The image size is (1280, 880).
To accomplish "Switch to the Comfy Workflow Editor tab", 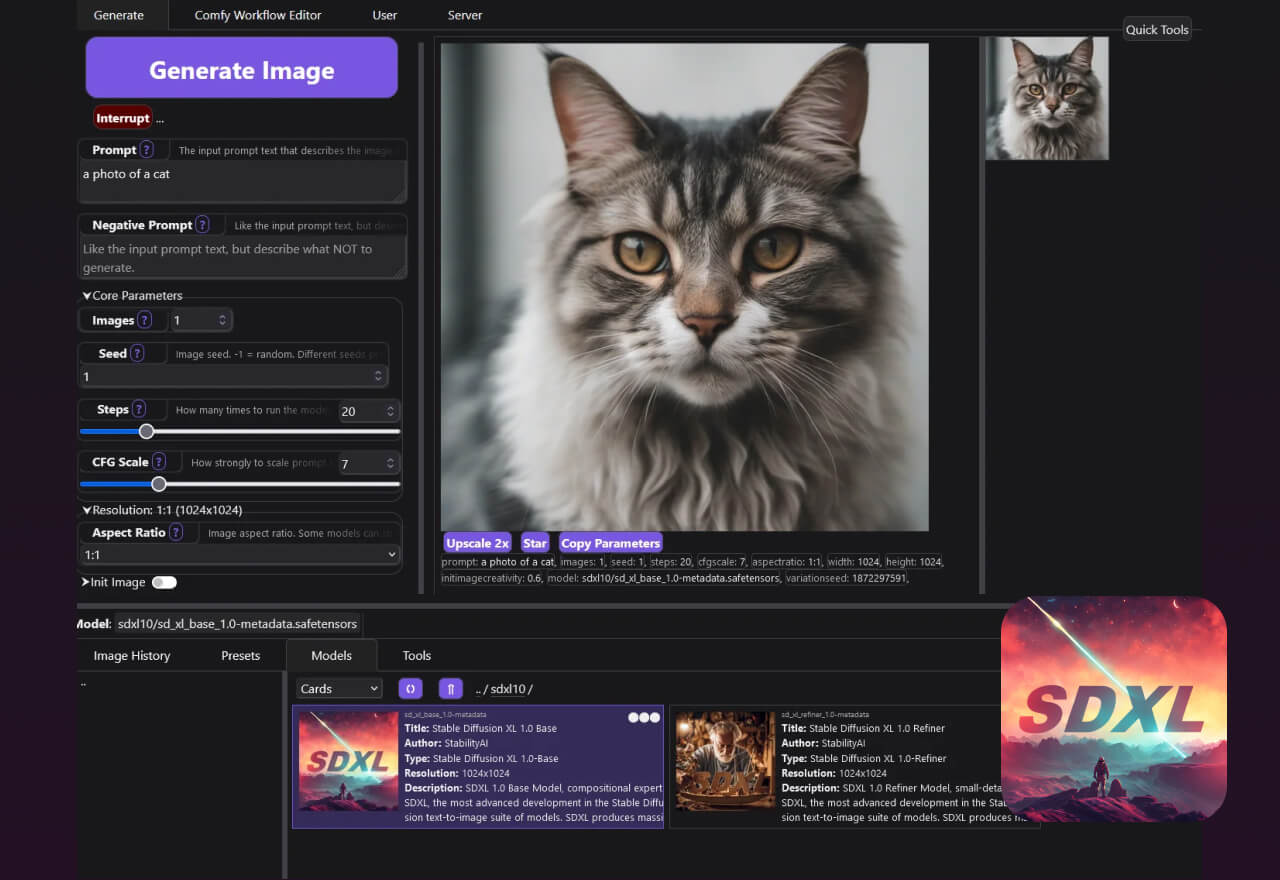I will click(x=257, y=15).
